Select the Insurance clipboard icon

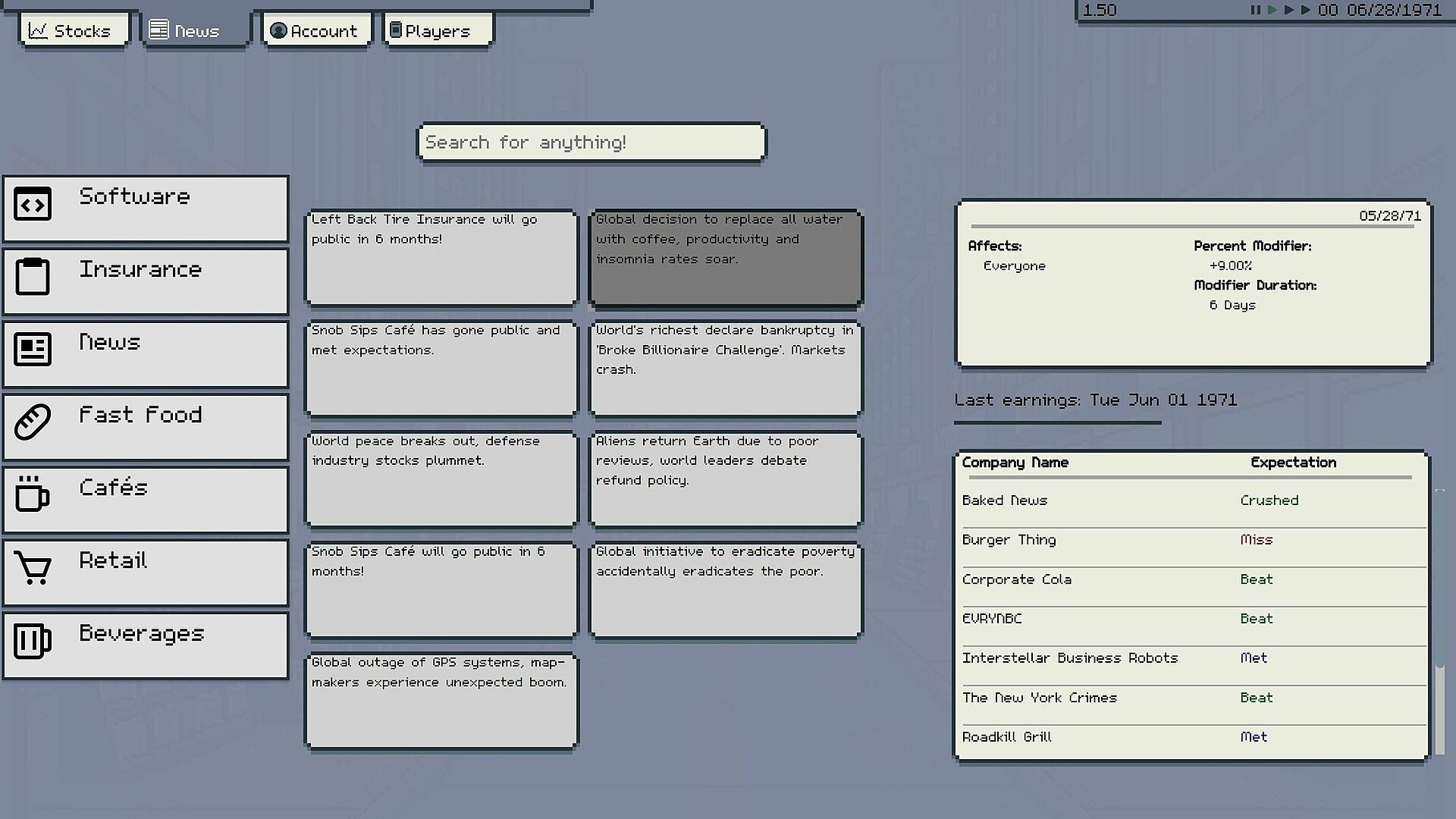(33, 277)
